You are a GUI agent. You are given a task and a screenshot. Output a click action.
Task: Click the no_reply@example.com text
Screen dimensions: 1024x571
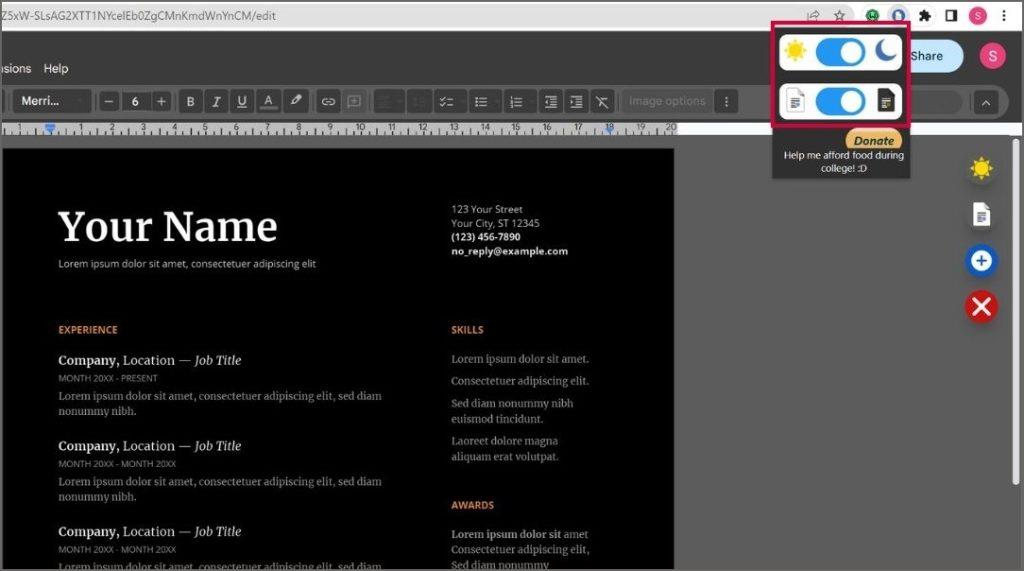(x=509, y=251)
